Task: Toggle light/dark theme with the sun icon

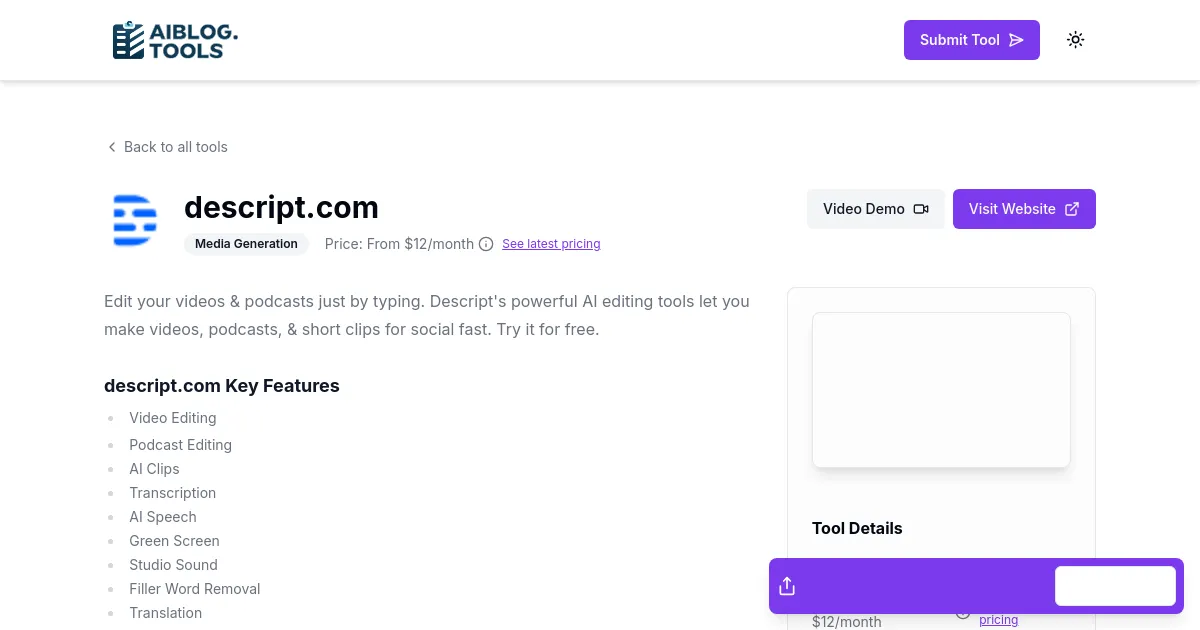Action: [1075, 39]
